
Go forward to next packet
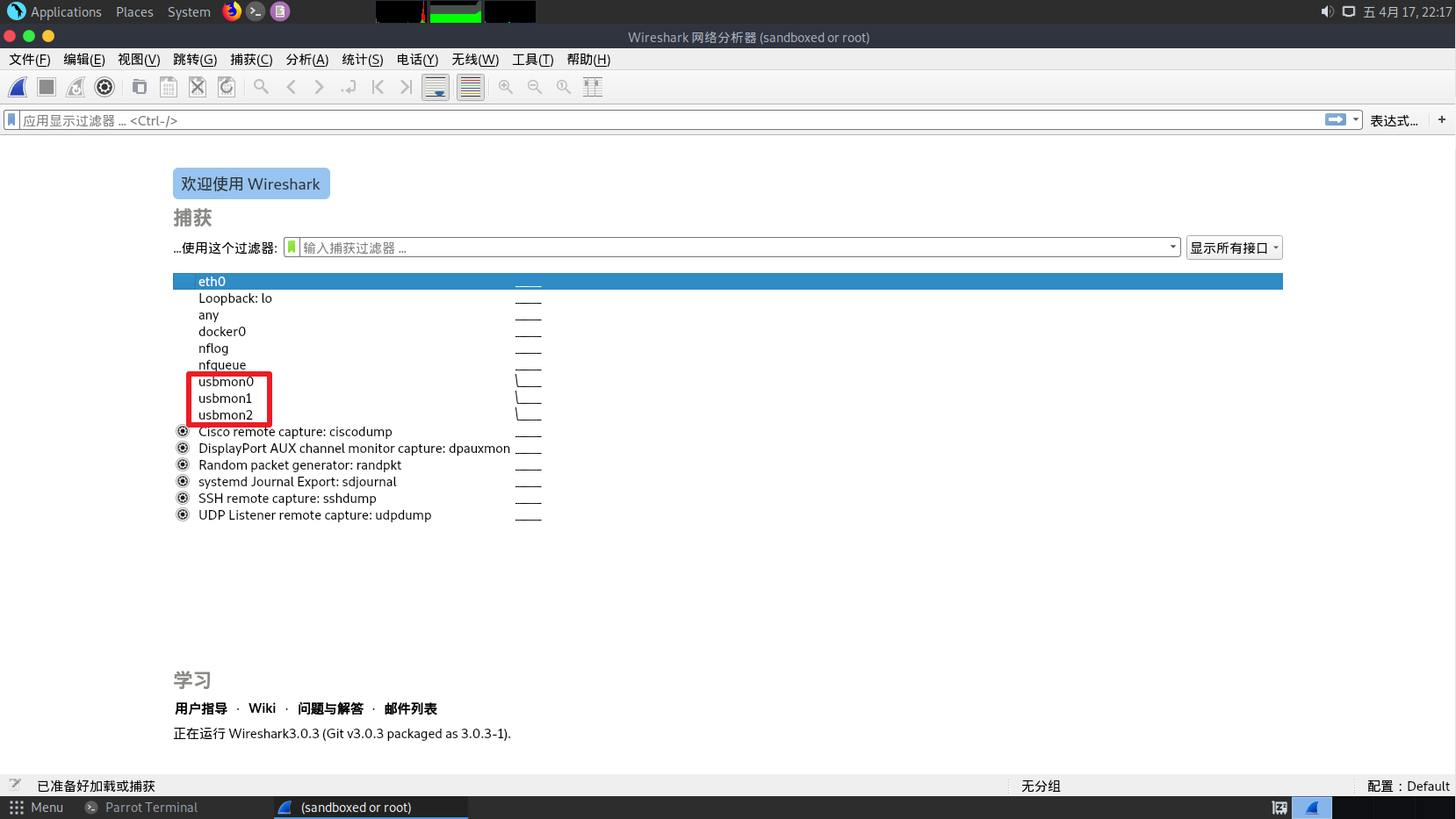320,87
